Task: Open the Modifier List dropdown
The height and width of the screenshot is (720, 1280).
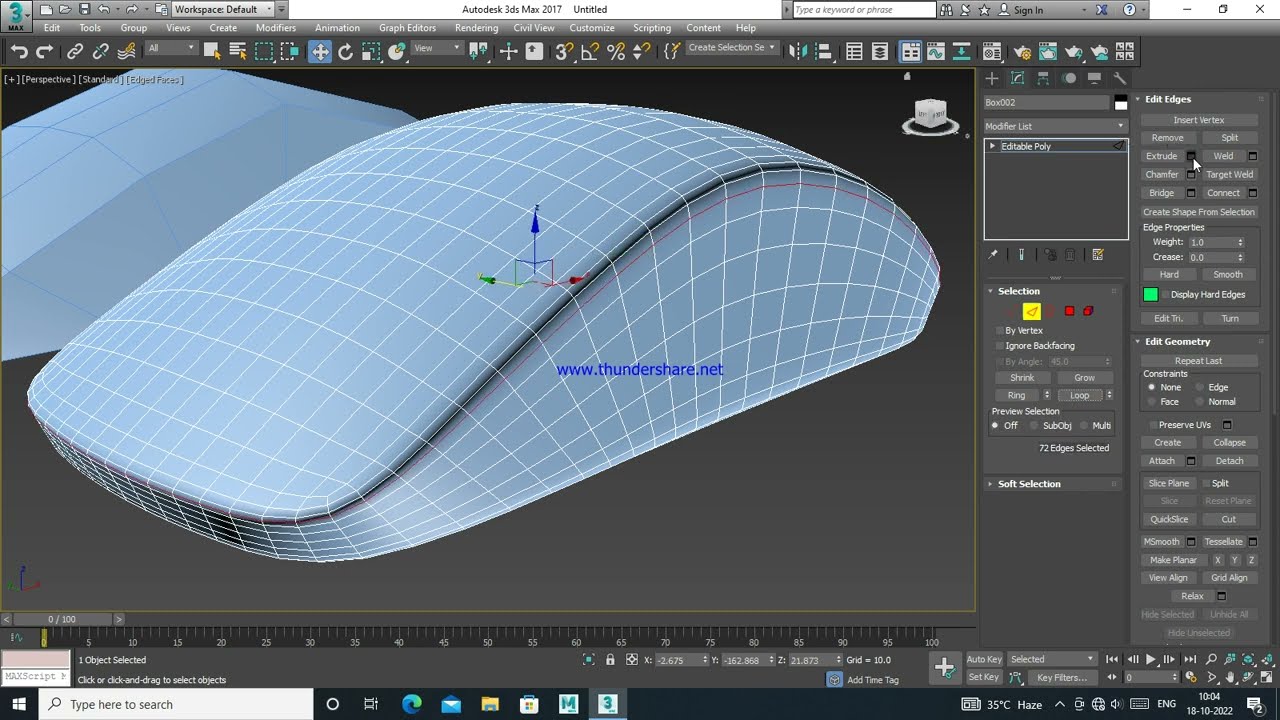Action: click(x=1055, y=126)
